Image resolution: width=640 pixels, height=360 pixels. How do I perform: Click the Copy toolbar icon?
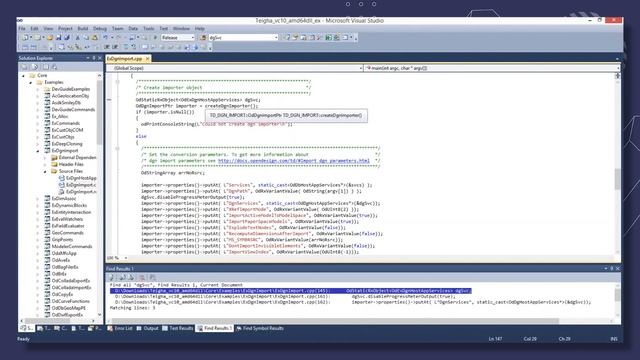[x=86, y=38]
